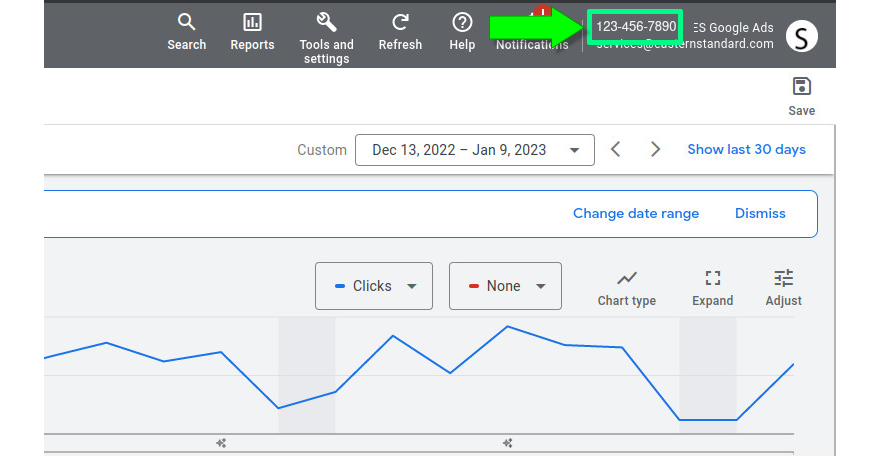Click Show last 30 days link
Image resolution: width=880 pixels, height=456 pixels.
746,149
